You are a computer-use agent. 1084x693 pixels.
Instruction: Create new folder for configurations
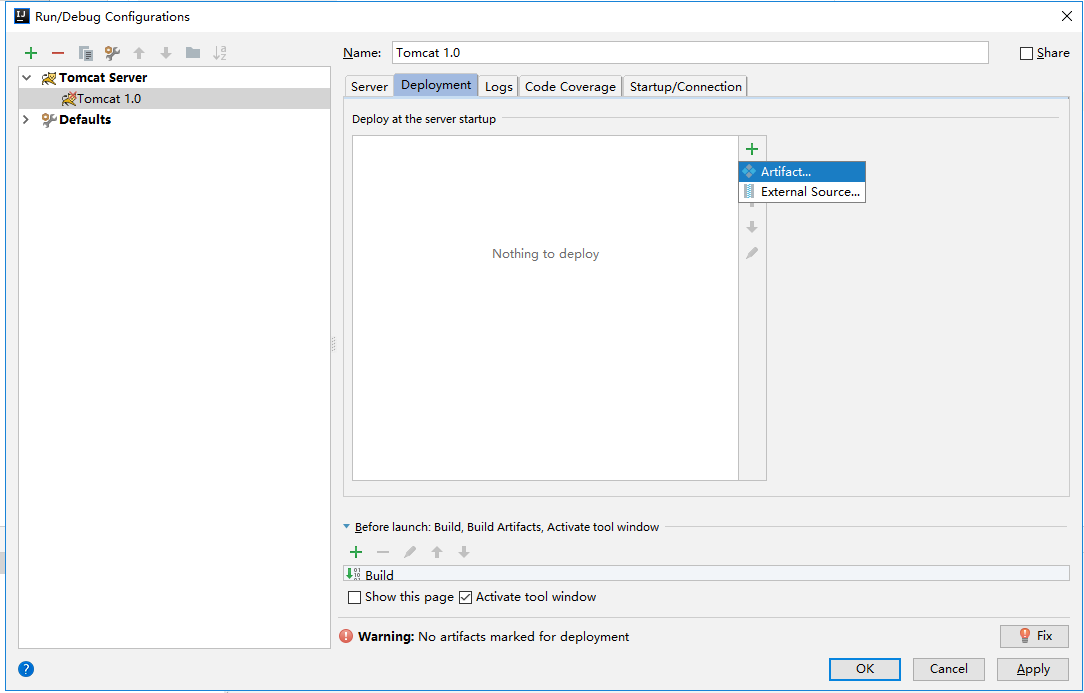tap(193, 53)
